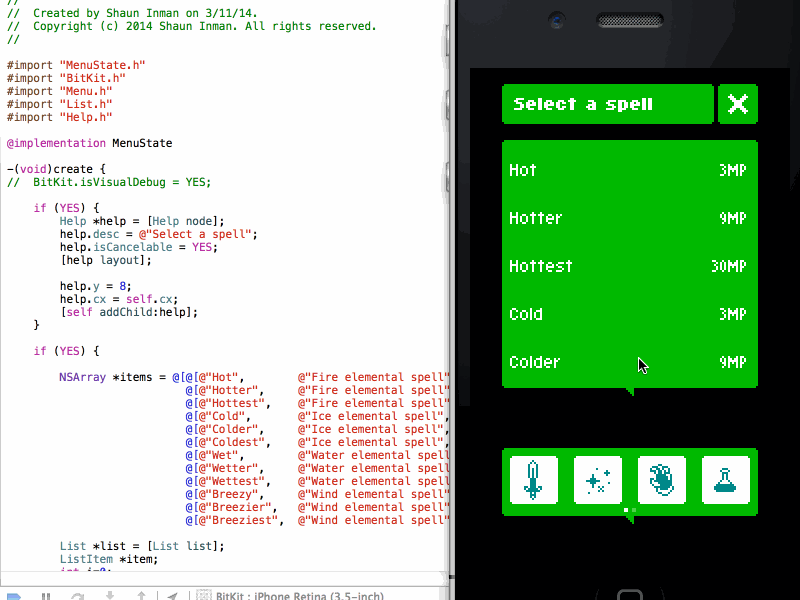Click the code editor horizontal scrollbar
Image resolution: width=800 pixels, height=600 pixels.
[225, 580]
